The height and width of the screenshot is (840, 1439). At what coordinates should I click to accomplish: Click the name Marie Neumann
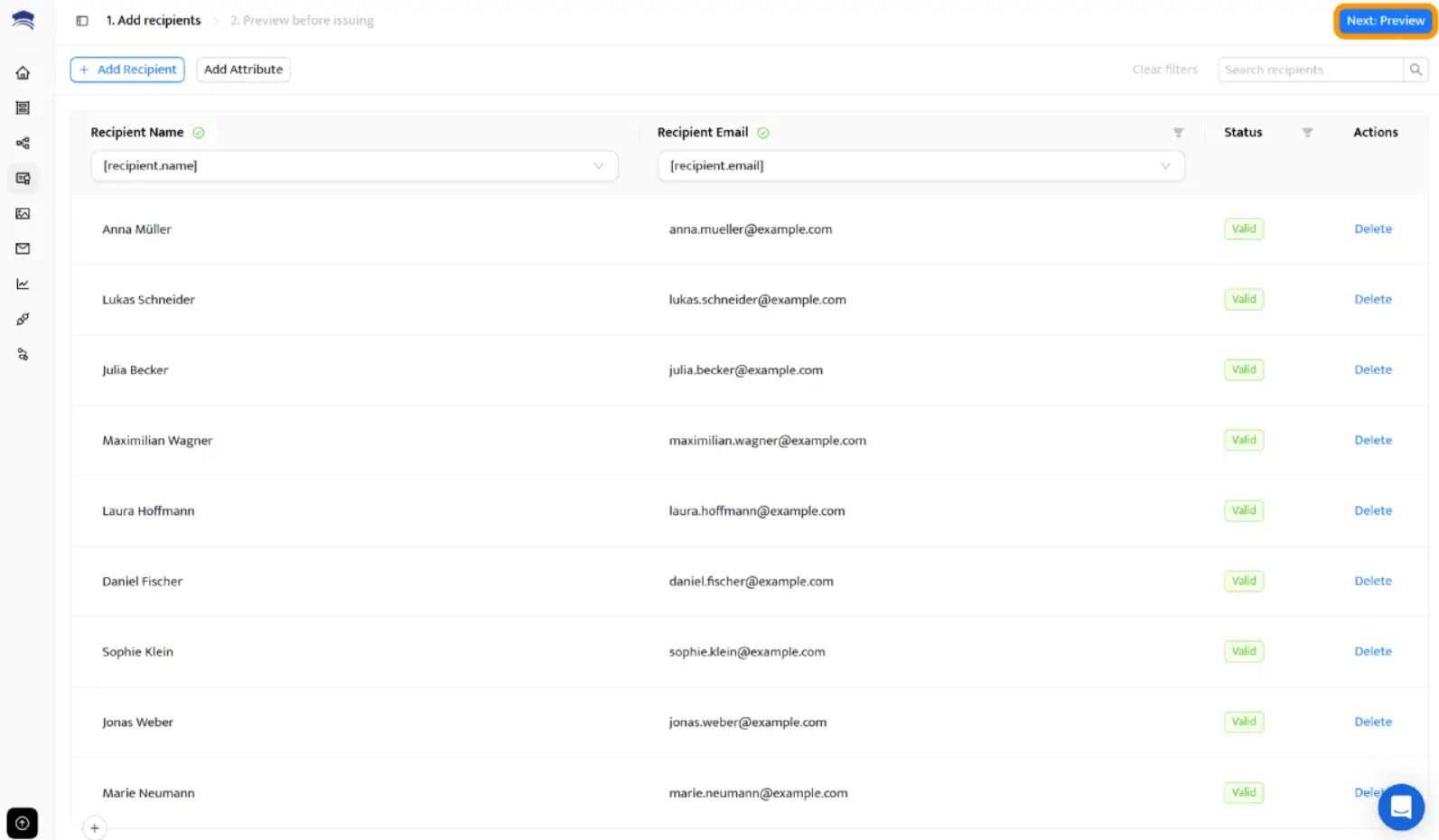click(x=148, y=793)
